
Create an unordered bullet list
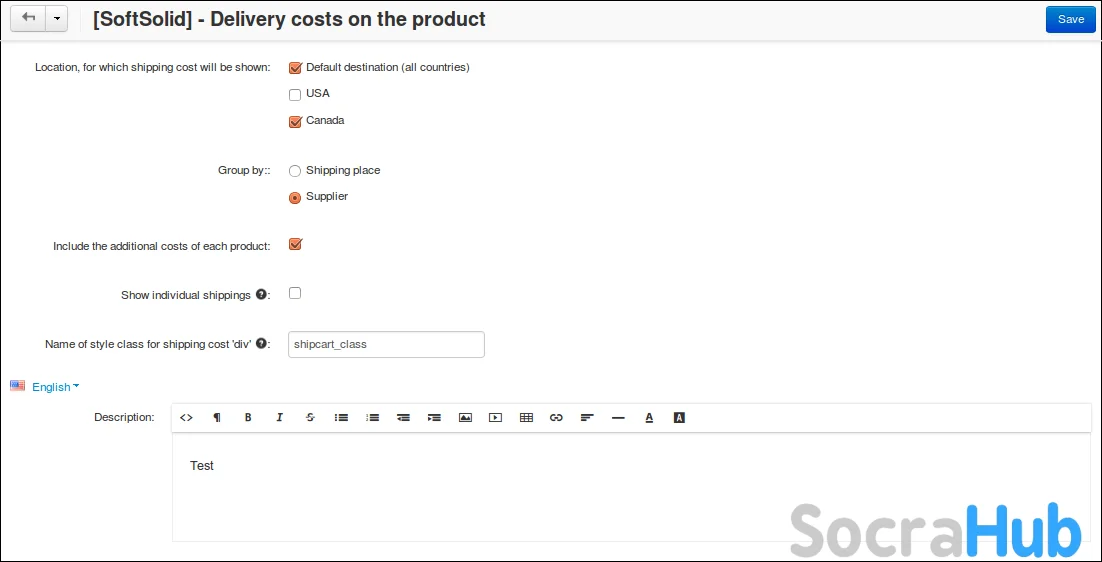point(341,418)
